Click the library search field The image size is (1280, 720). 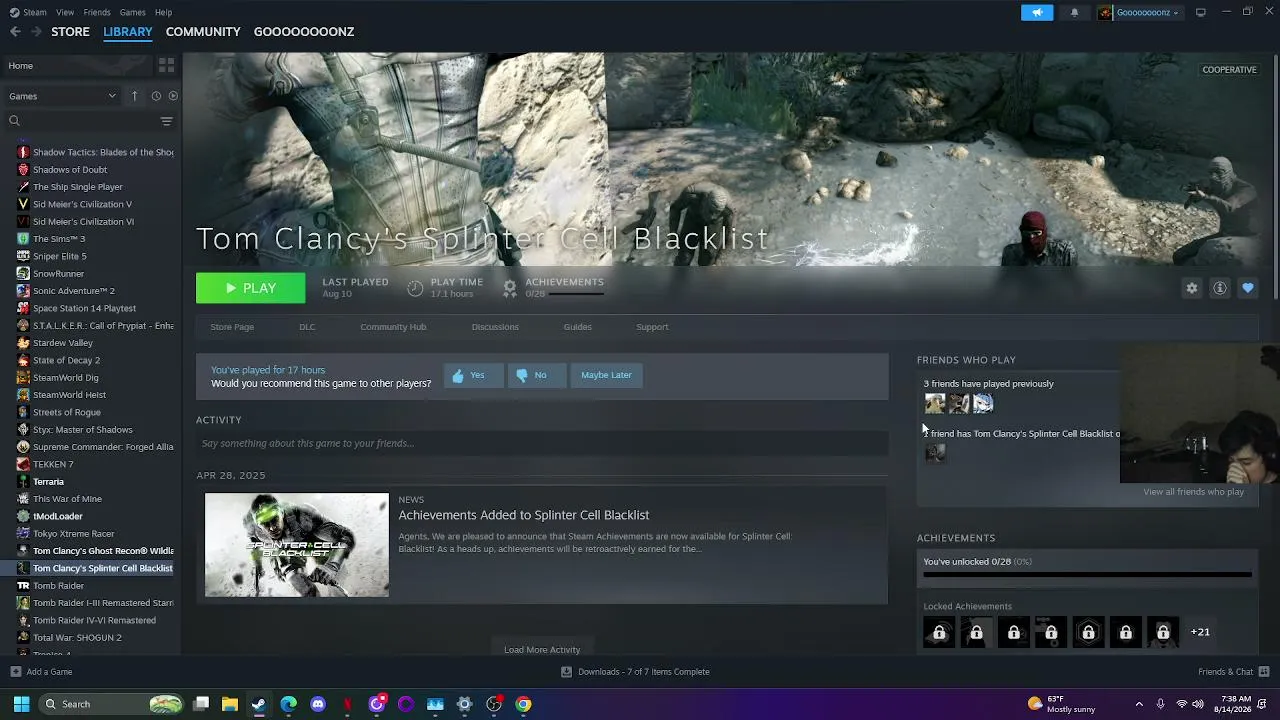tap(82, 121)
